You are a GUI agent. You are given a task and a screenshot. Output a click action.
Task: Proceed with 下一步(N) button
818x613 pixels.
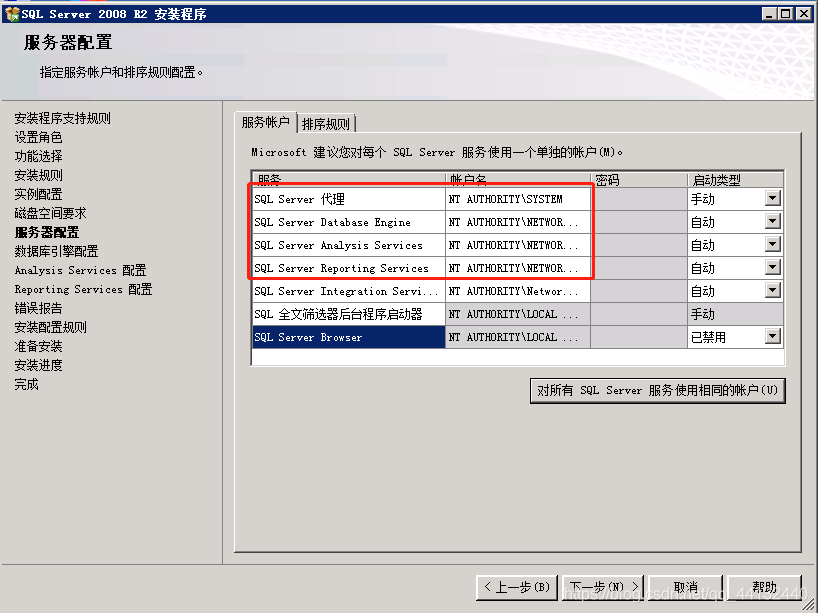pyautogui.click(x=603, y=588)
